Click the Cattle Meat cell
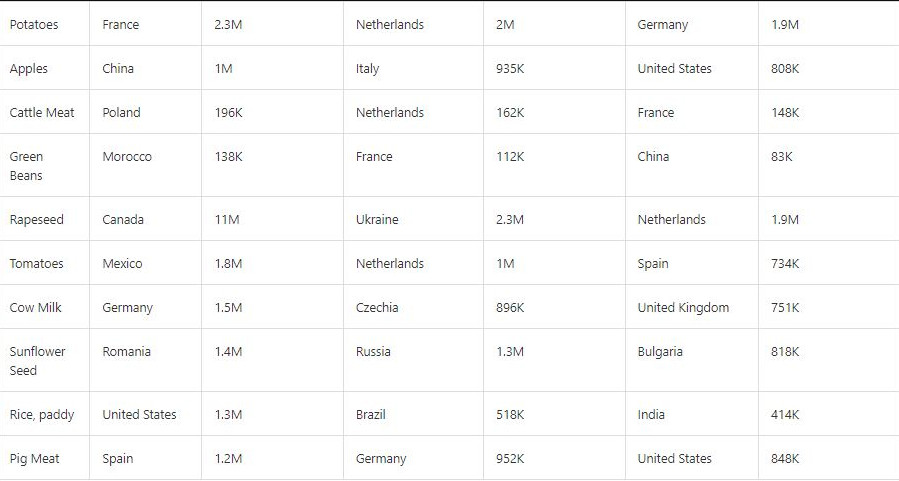 [42, 113]
